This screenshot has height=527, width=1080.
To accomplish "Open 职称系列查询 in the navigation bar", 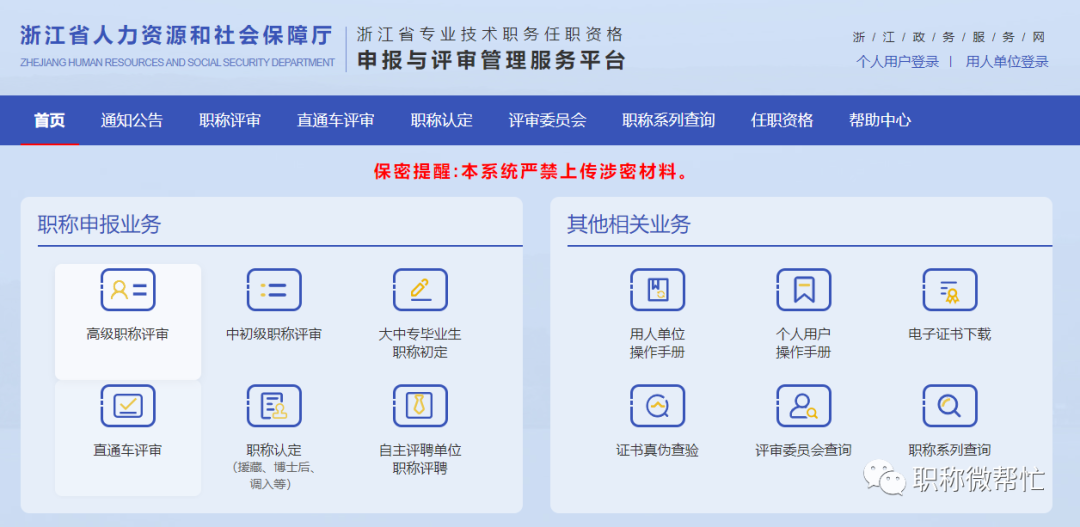I will (x=668, y=120).
